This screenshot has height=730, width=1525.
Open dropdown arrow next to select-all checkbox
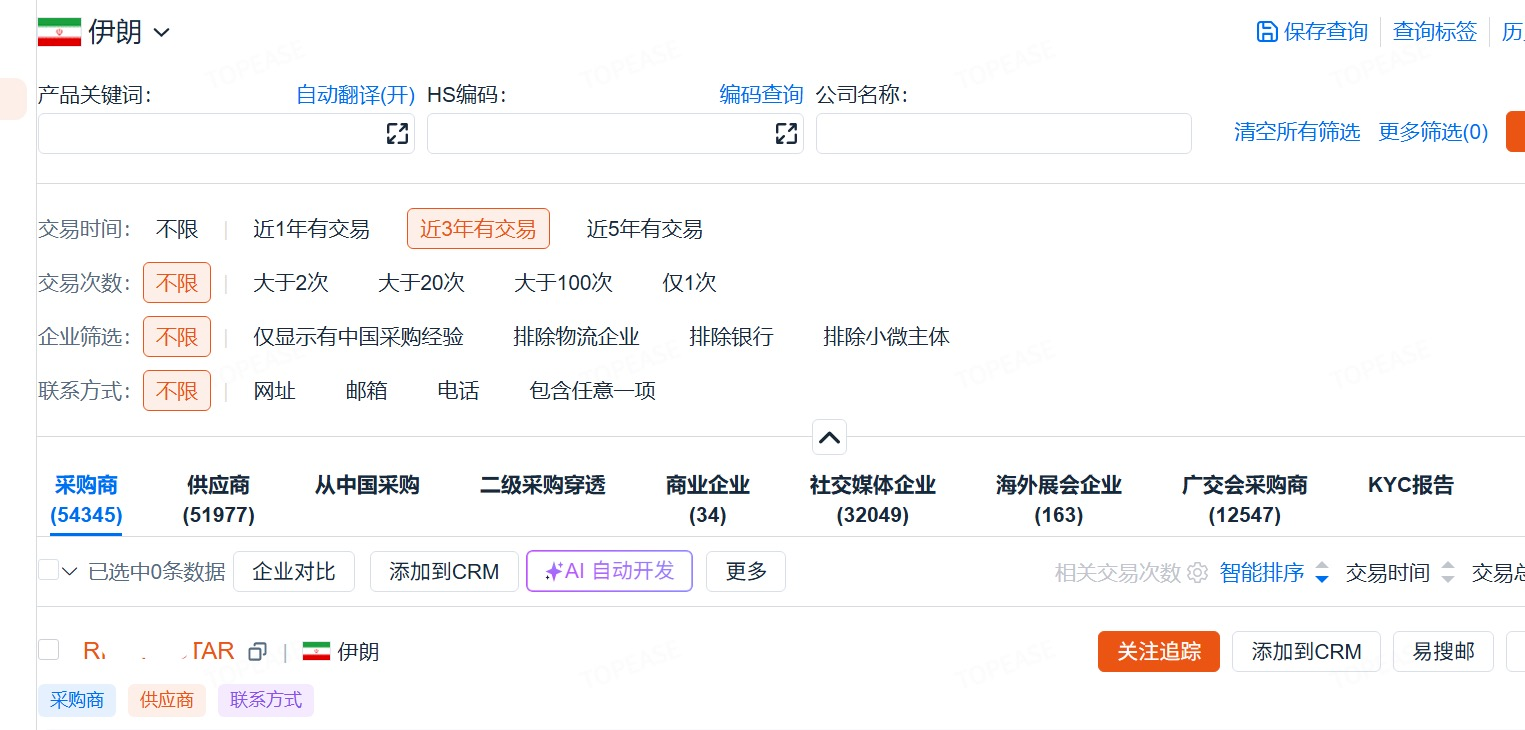(x=70, y=572)
